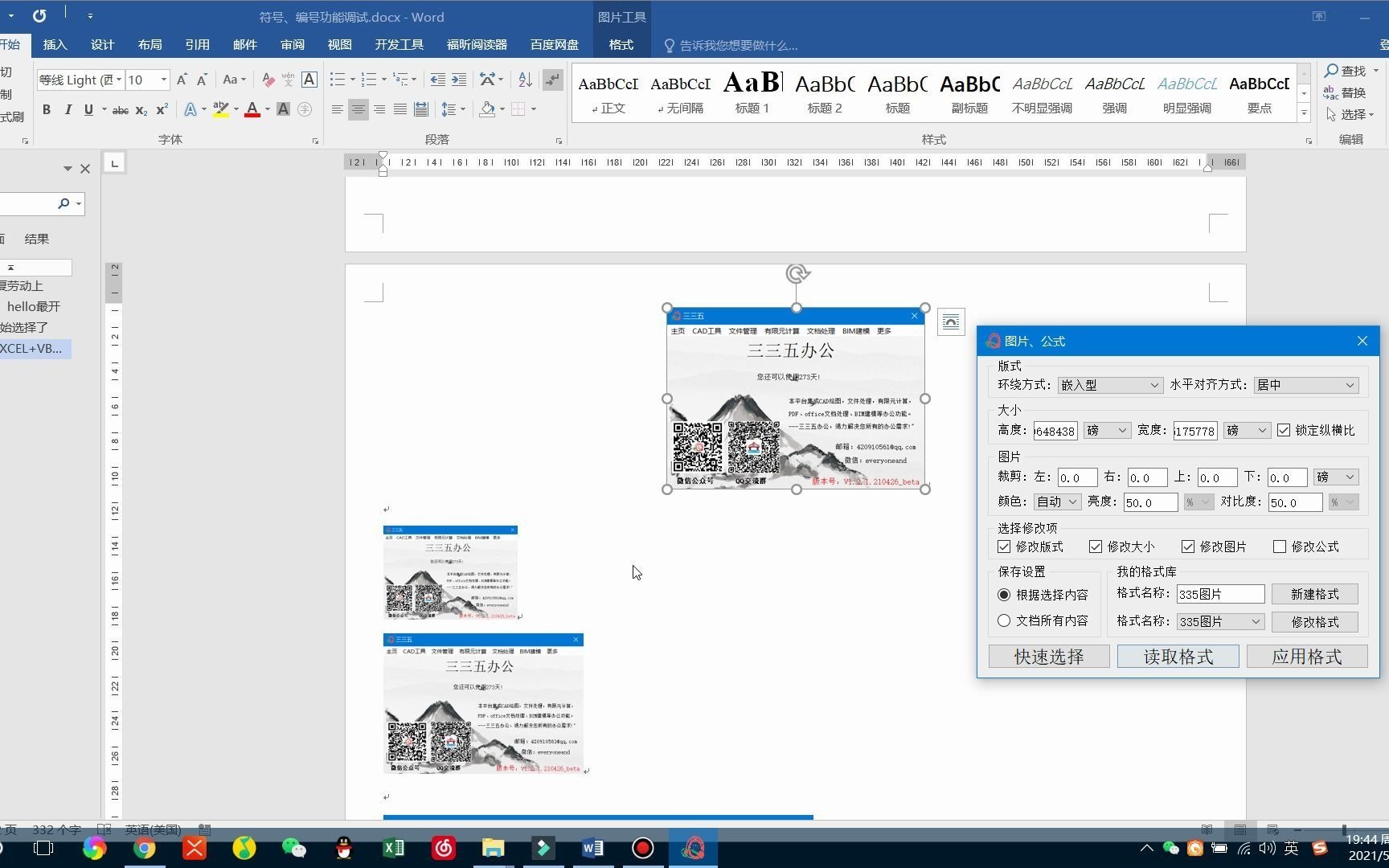Open Excel from the taskbar
Screen dimensions: 1389x868
394,848
